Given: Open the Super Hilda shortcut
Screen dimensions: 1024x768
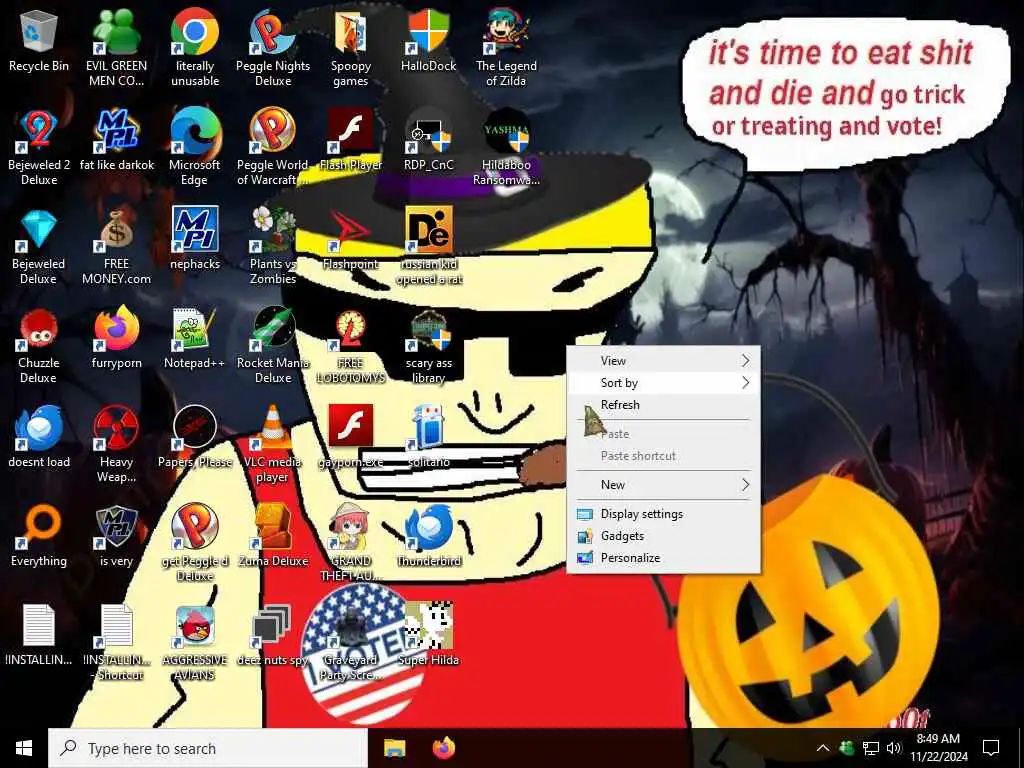Looking at the screenshot, I should coord(428,636).
